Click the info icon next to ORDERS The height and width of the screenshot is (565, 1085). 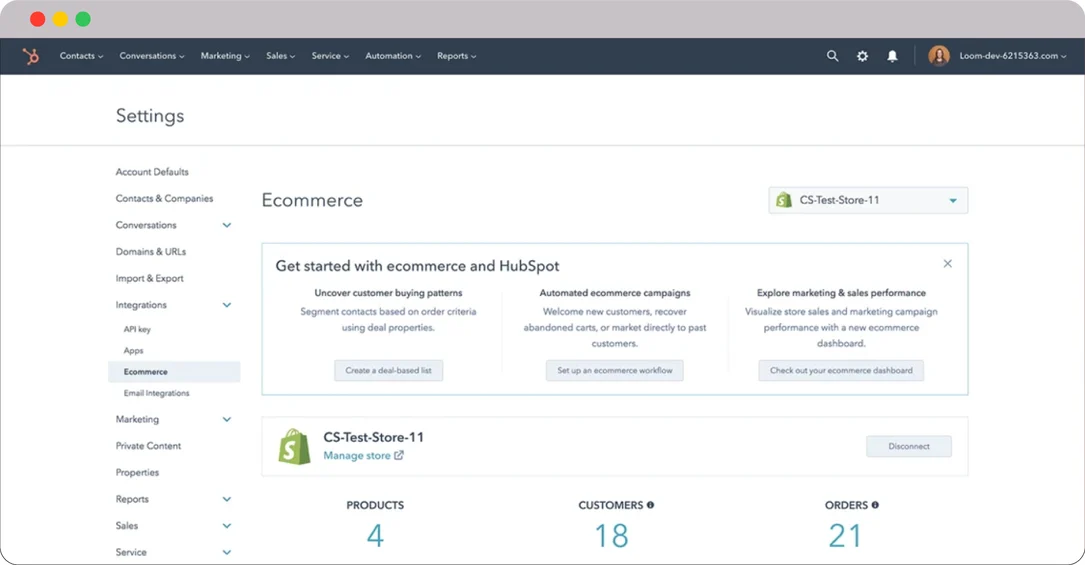[875, 505]
